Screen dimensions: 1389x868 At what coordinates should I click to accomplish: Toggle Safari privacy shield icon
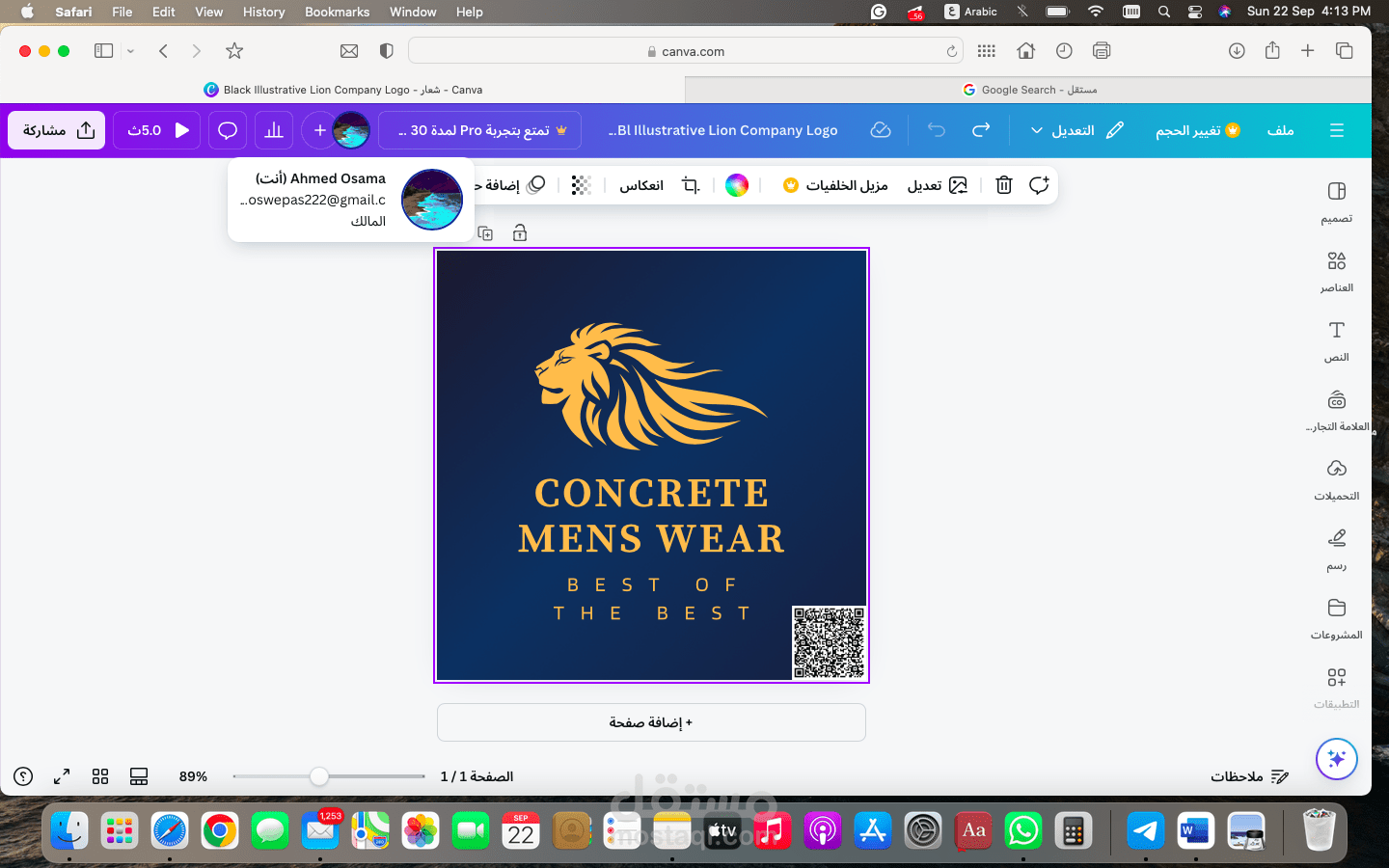click(x=387, y=51)
